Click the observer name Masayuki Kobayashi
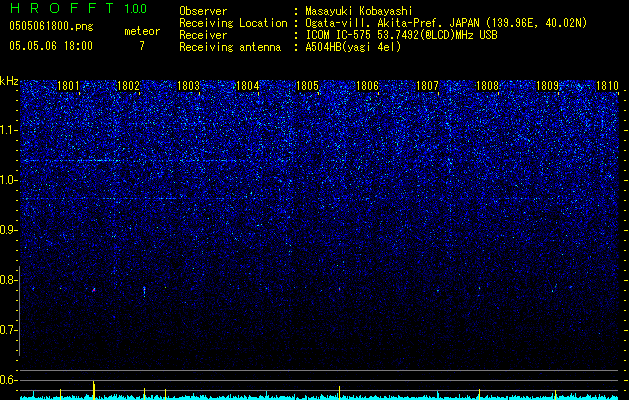629x400 pixels. pos(359,11)
